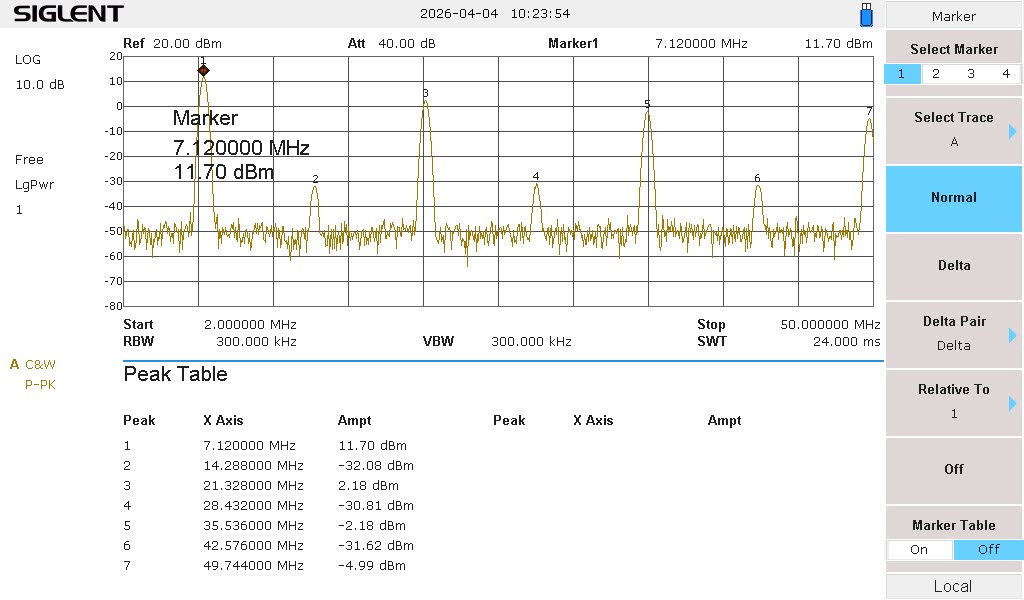Screen dimensions: 1024x600
Task: Click the Att 40.00 dB value
Action: pyautogui.click(x=407, y=44)
